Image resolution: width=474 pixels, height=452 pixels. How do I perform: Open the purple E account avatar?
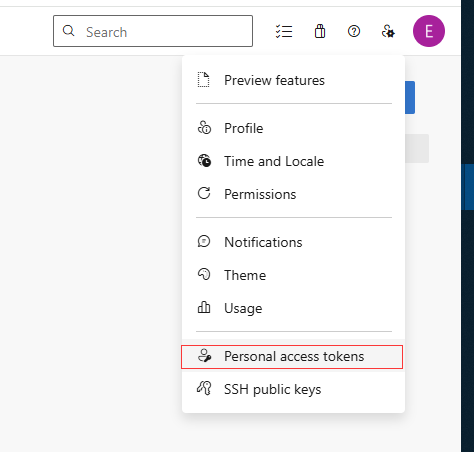pos(429,31)
